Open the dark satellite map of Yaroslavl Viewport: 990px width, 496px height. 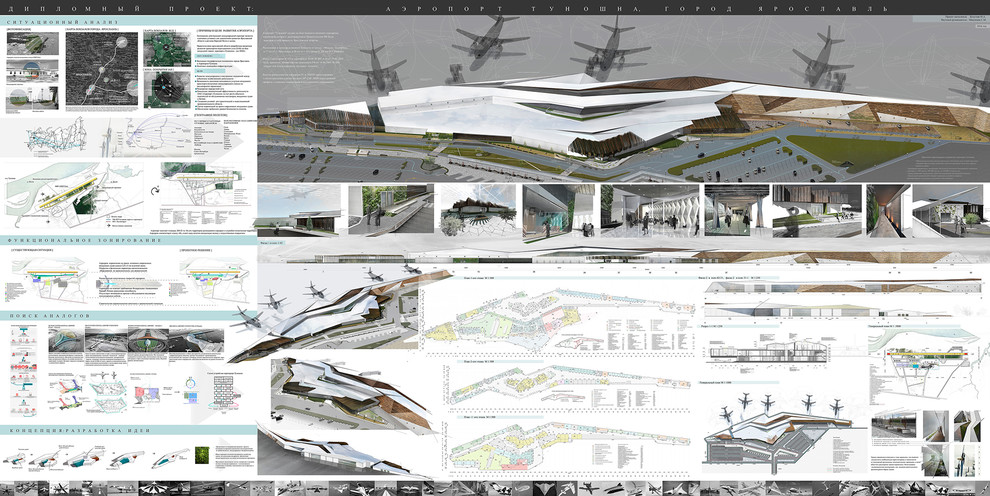coord(102,69)
